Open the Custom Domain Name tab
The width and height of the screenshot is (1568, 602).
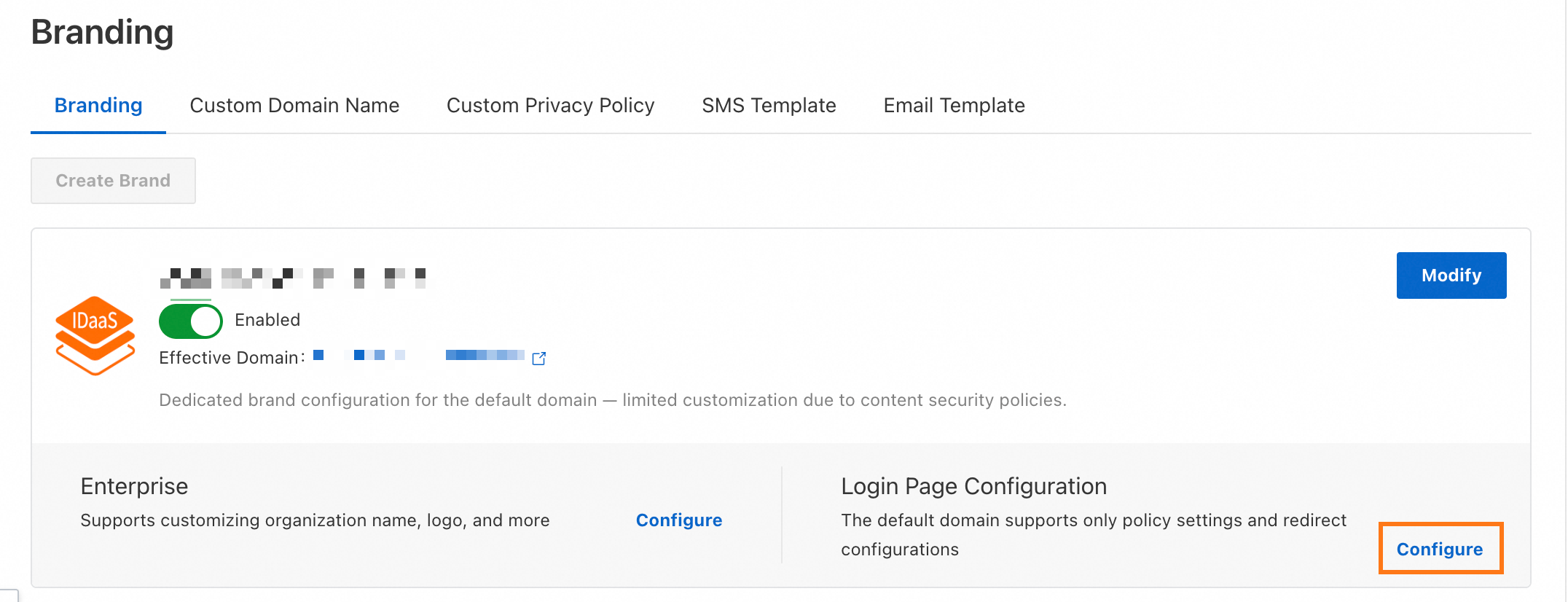[x=294, y=106]
